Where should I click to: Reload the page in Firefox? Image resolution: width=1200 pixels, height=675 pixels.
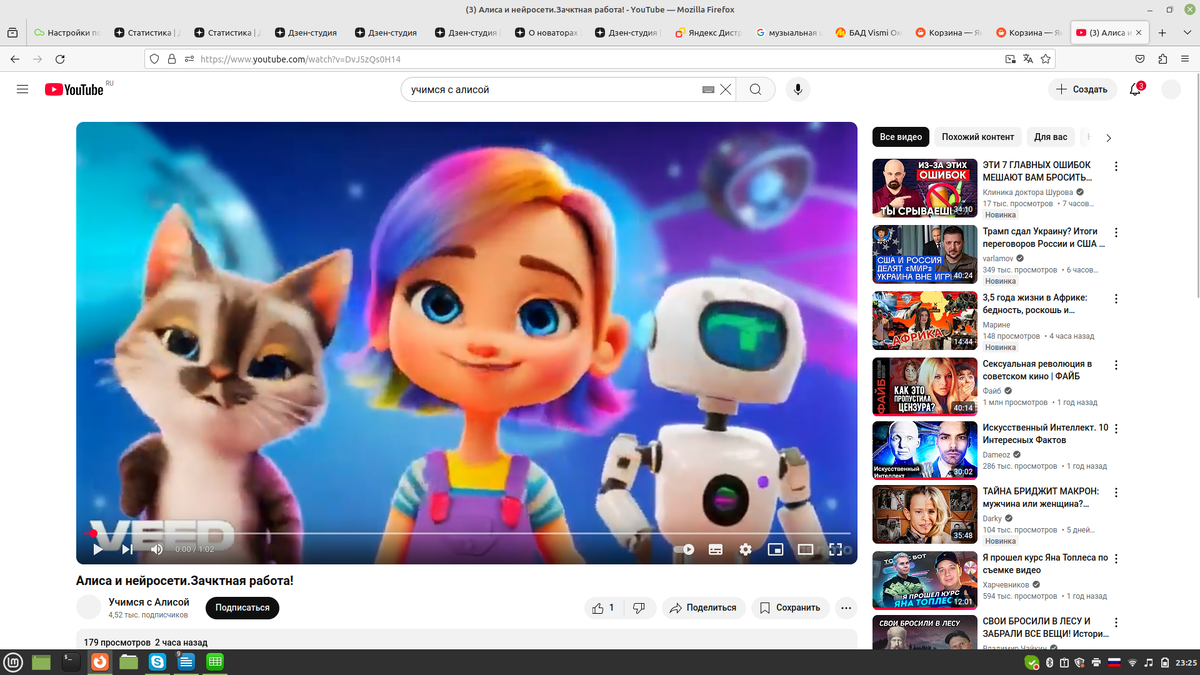(60, 59)
